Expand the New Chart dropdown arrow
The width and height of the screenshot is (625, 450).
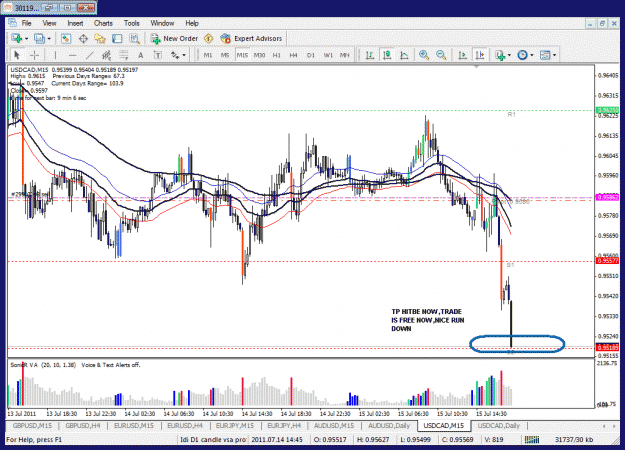[x=26, y=39]
